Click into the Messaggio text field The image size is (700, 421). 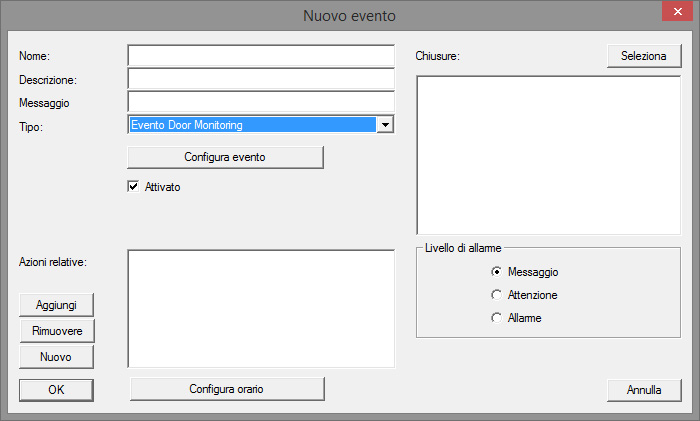point(261,102)
